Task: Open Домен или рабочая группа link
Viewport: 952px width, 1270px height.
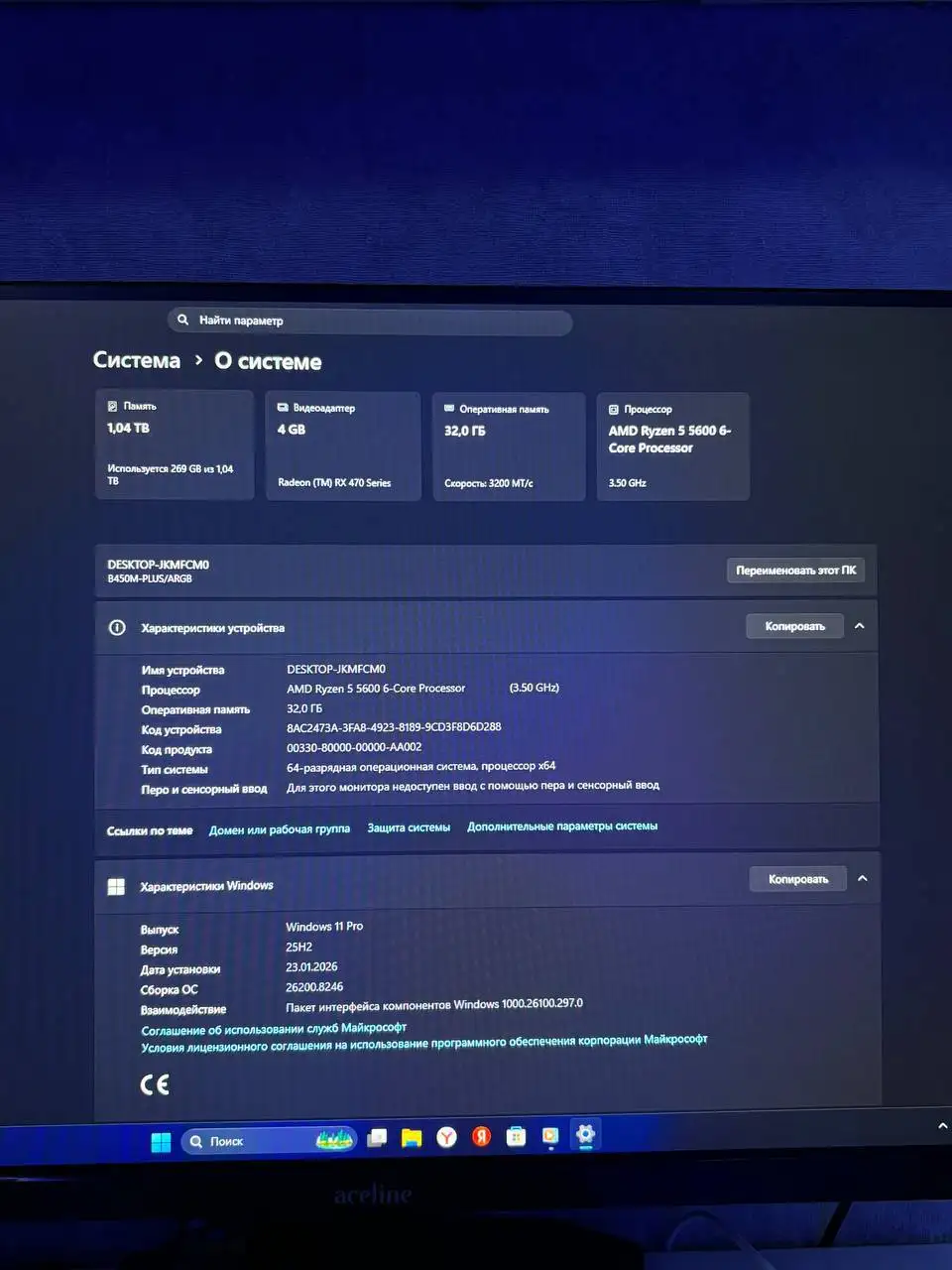Action: pyautogui.click(x=279, y=829)
